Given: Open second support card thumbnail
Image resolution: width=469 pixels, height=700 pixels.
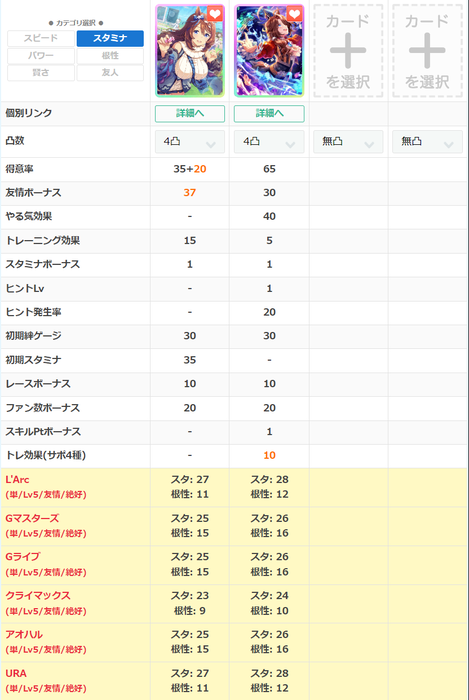Looking at the screenshot, I should pos(269,51).
